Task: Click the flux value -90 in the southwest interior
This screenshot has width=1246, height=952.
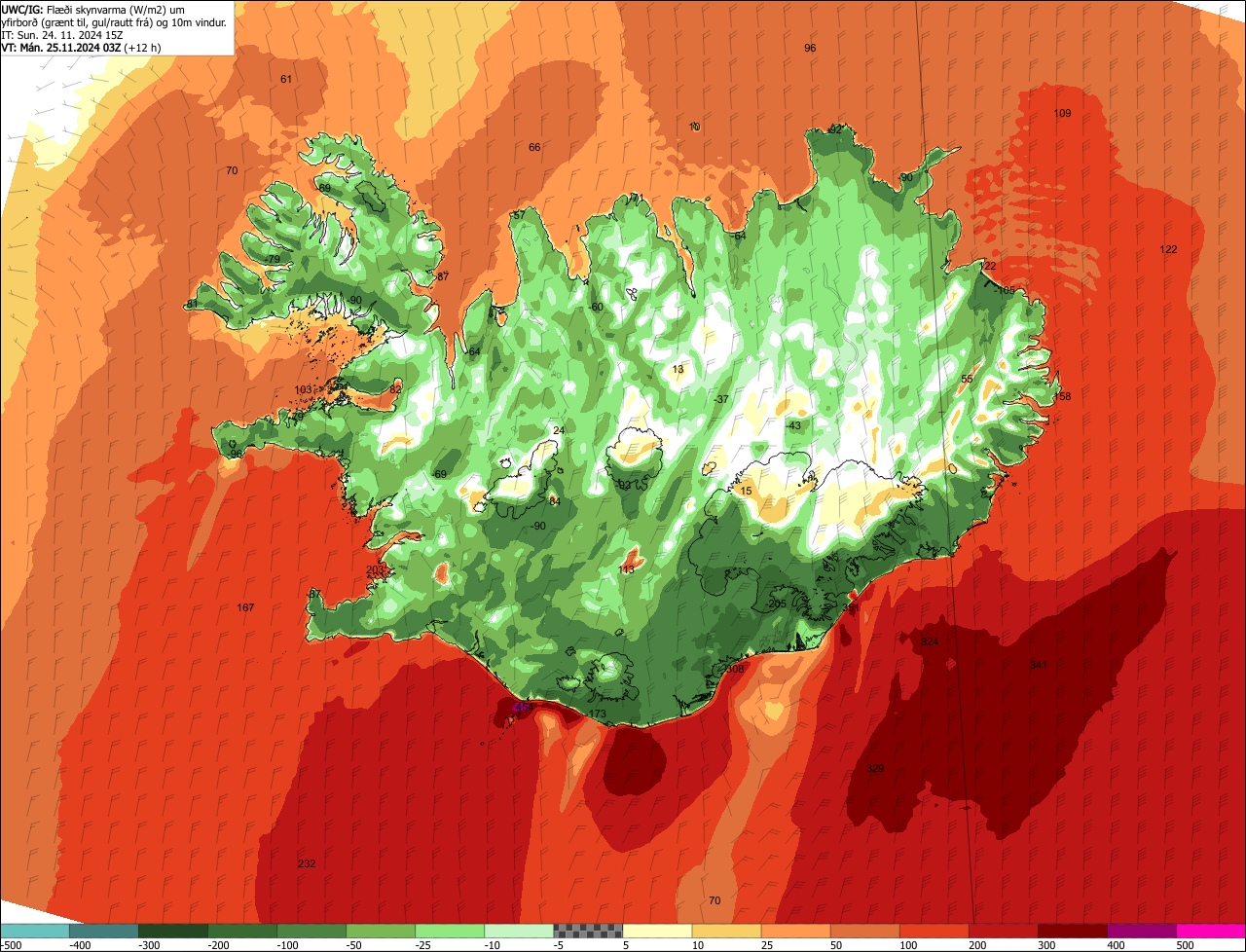Action: click(x=538, y=526)
